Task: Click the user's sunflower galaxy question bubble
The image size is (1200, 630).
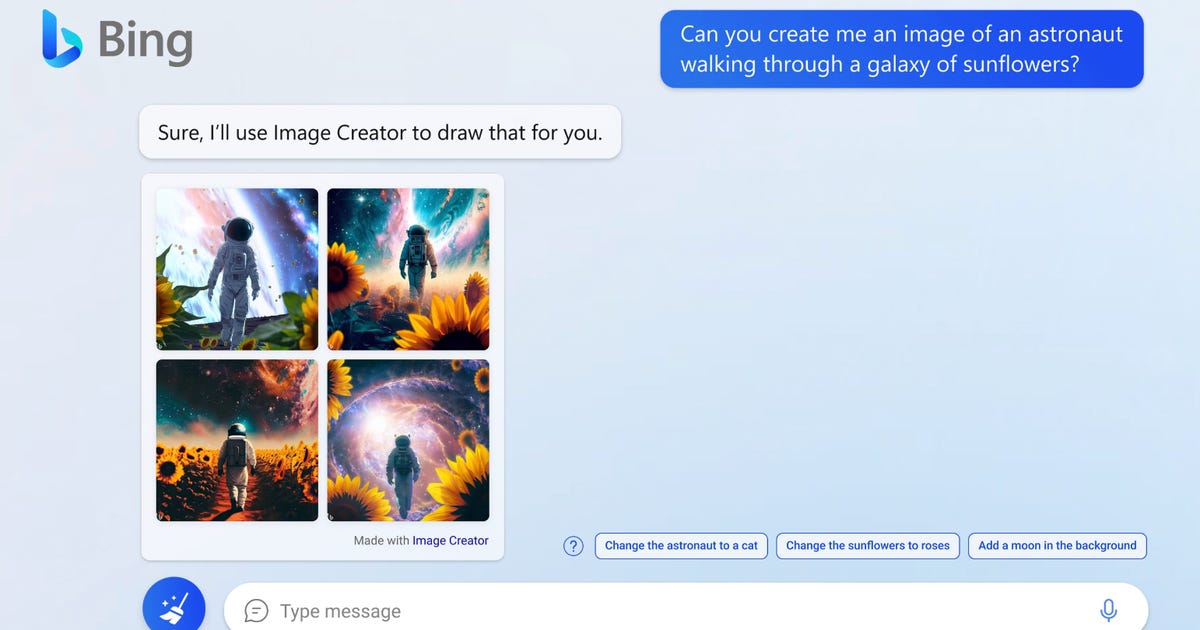Action: 901,48
